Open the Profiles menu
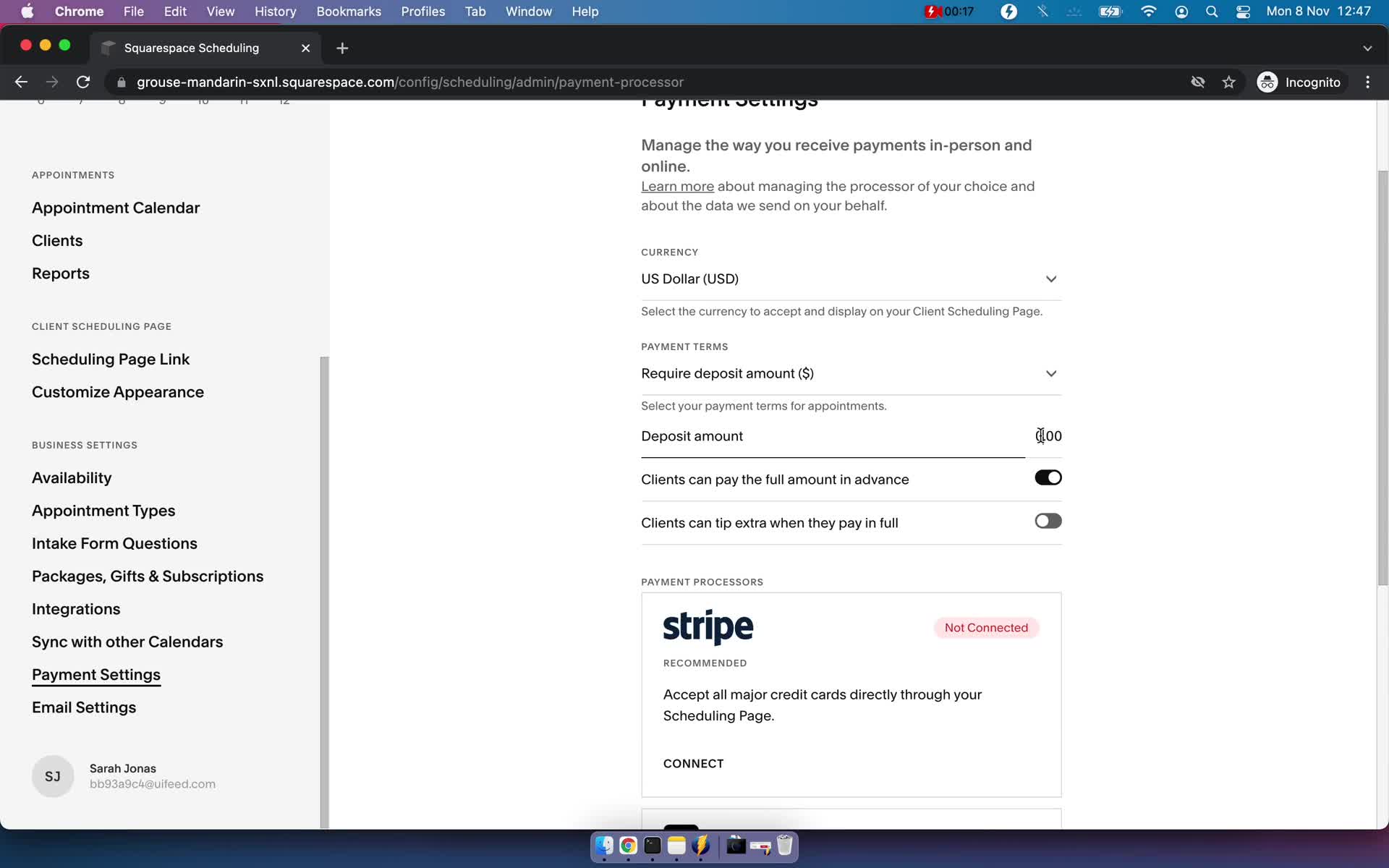This screenshot has width=1389, height=868. click(x=422, y=12)
